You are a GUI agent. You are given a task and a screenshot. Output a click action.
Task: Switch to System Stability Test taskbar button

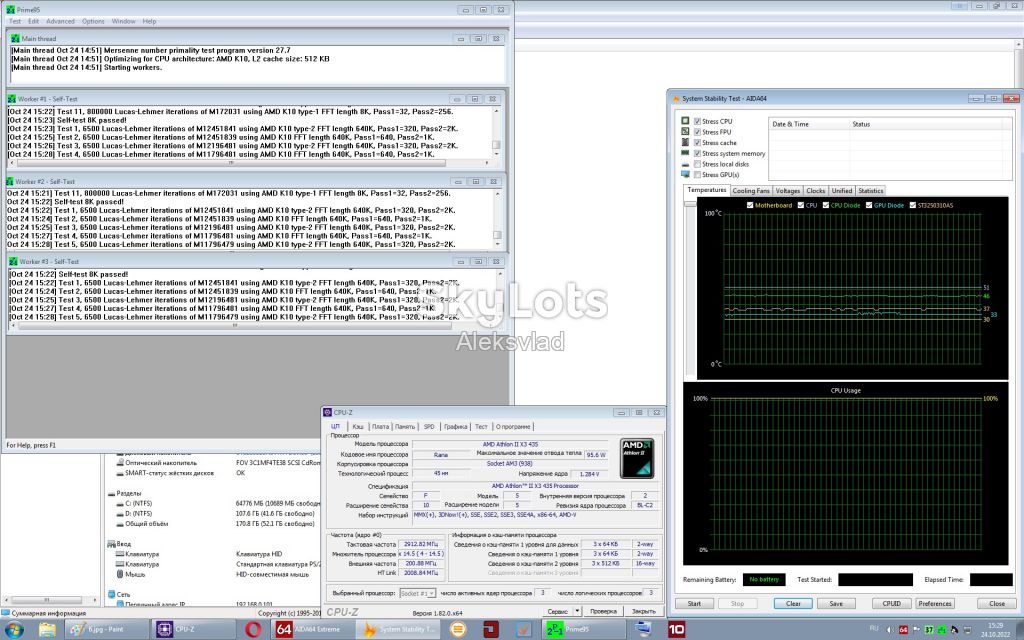[x=398, y=630]
